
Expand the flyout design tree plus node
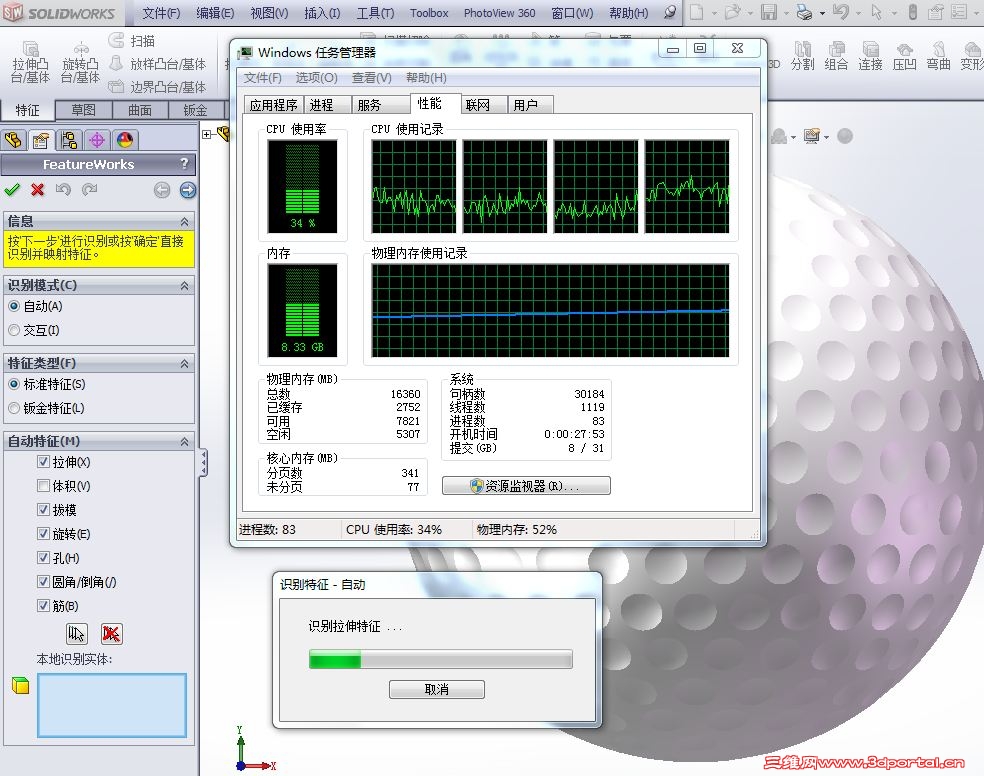206,134
